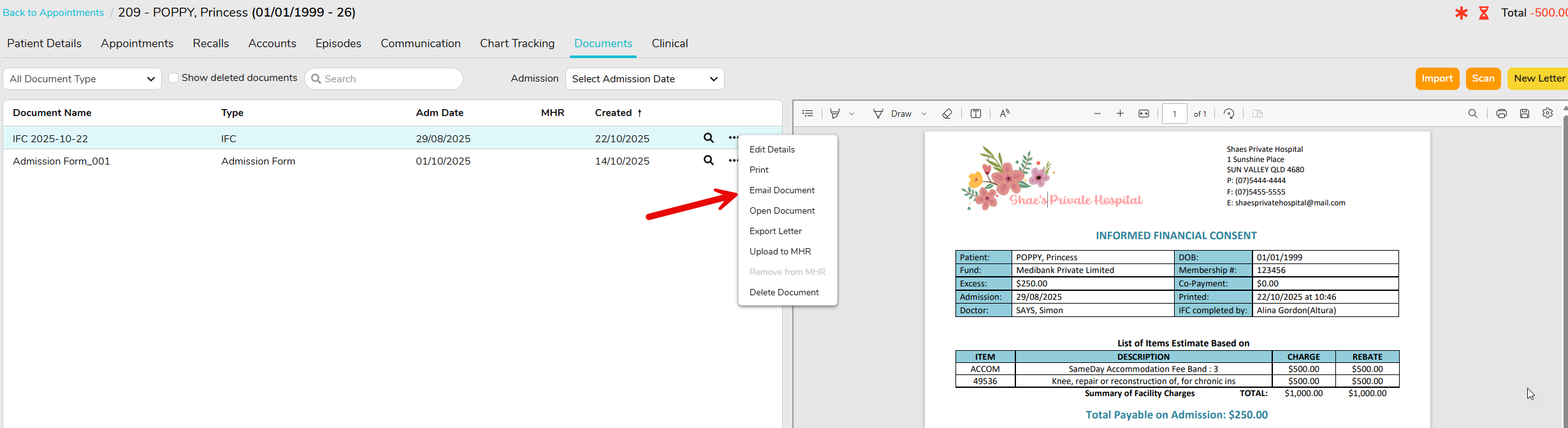Zoom in with the plus icon
This screenshot has height=428, width=1568.
coord(1120,114)
